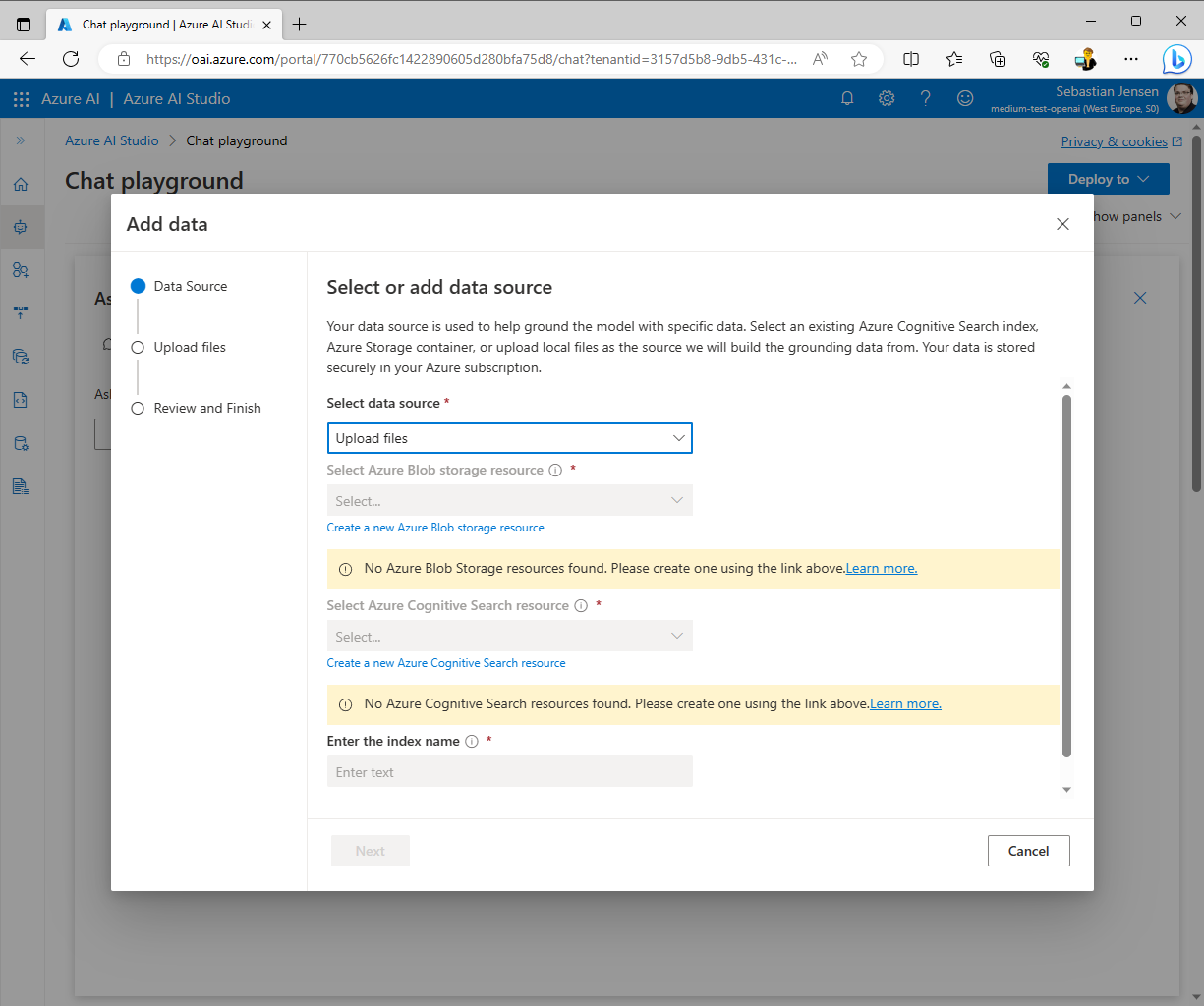Click info icon beside Blob storage resource
The image size is (1204, 1006).
point(555,471)
